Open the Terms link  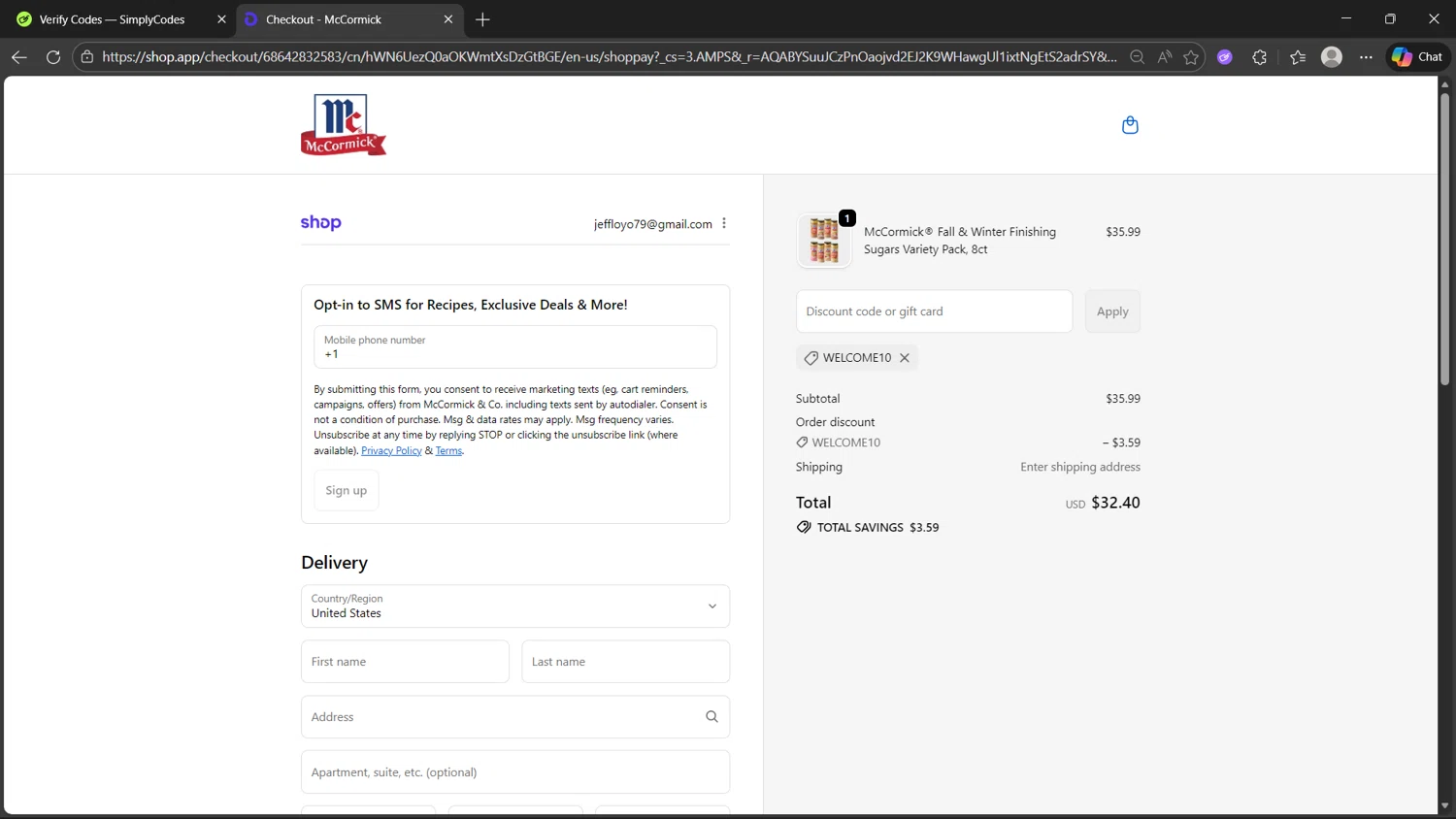pyautogui.click(x=448, y=451)
